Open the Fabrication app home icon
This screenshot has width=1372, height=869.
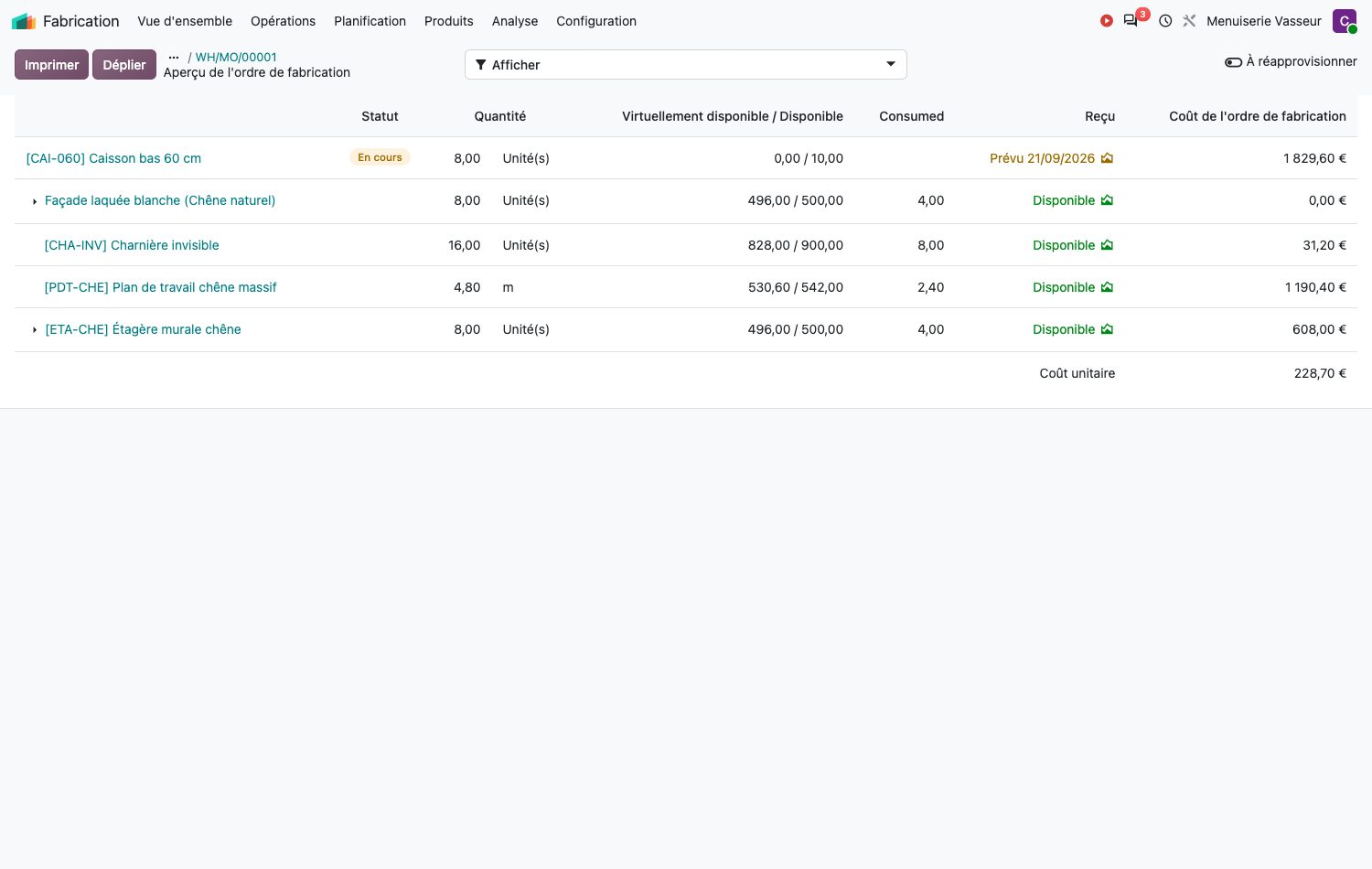click(x=24, y=21)
